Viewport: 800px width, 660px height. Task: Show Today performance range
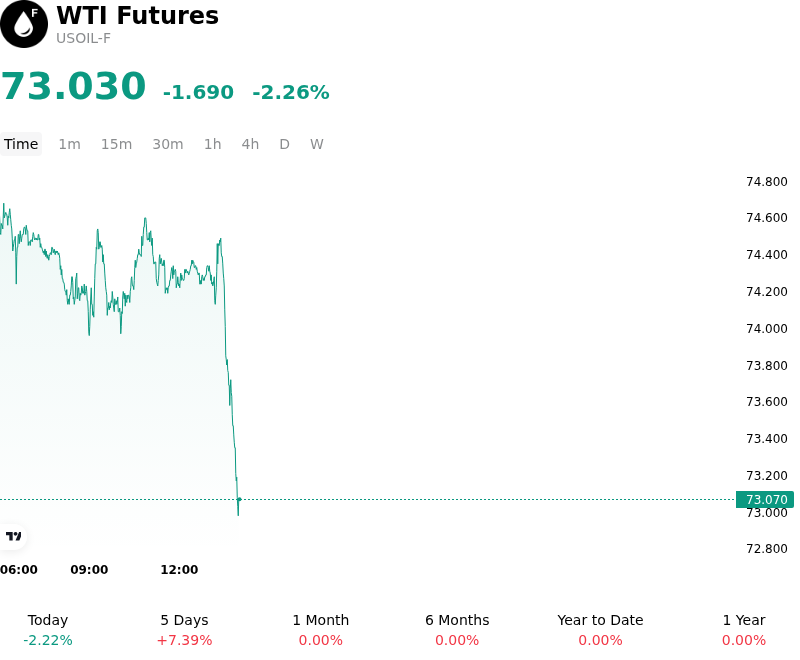(x=47, y=630)
